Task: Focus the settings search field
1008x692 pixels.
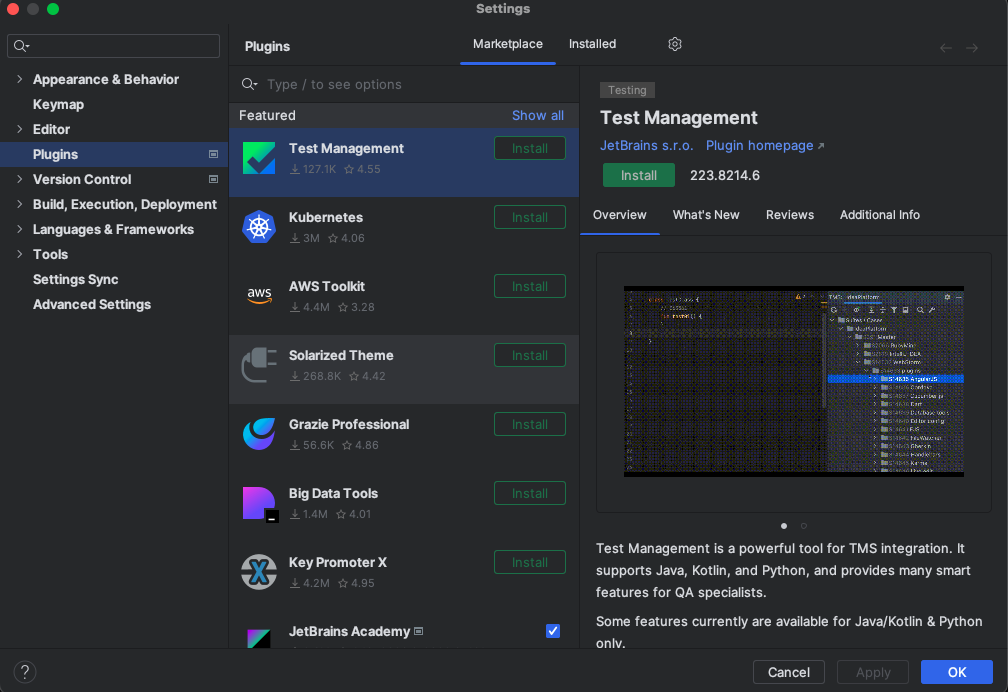Action: [x=113, y=46]
